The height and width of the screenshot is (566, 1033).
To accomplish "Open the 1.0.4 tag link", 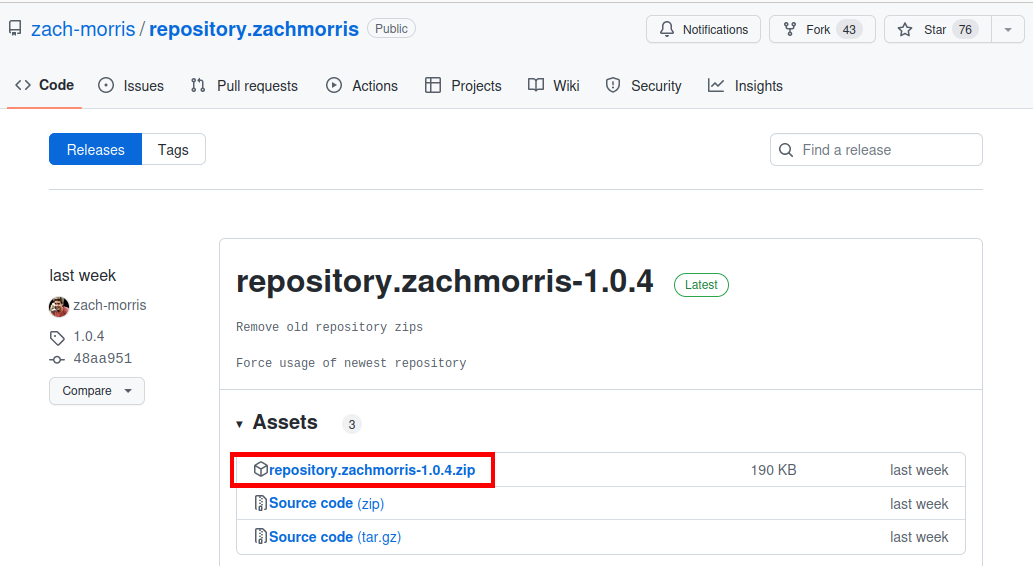I will click(89, 336).
